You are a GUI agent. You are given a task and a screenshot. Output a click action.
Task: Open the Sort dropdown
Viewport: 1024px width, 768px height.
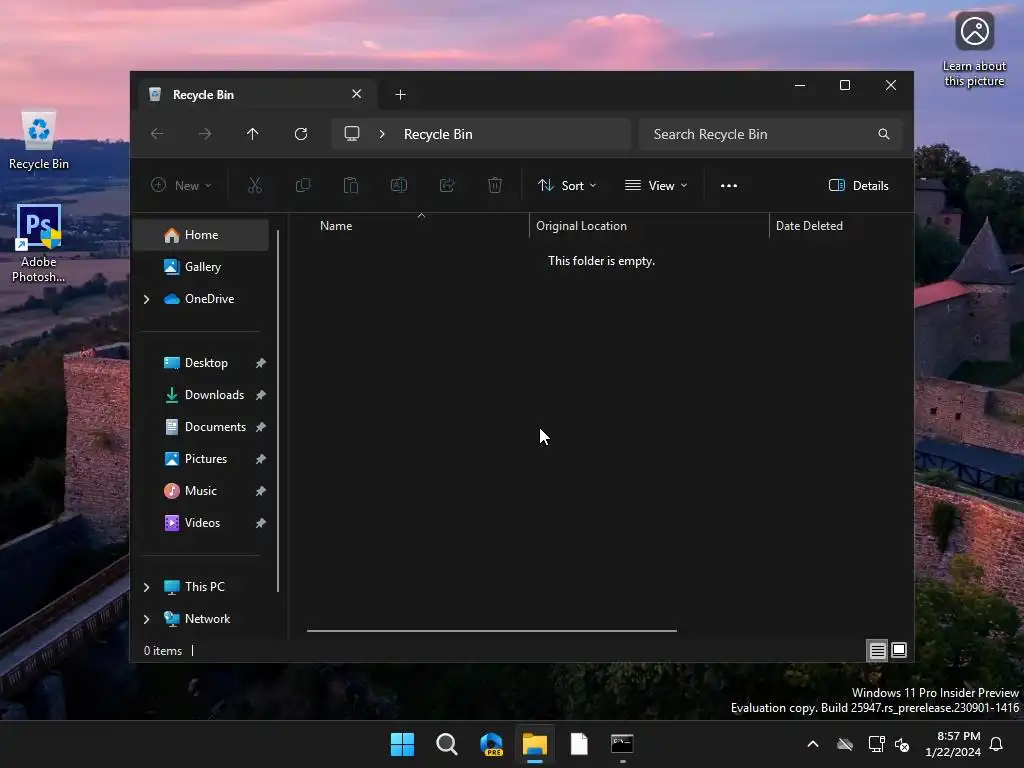pos(567,185)
